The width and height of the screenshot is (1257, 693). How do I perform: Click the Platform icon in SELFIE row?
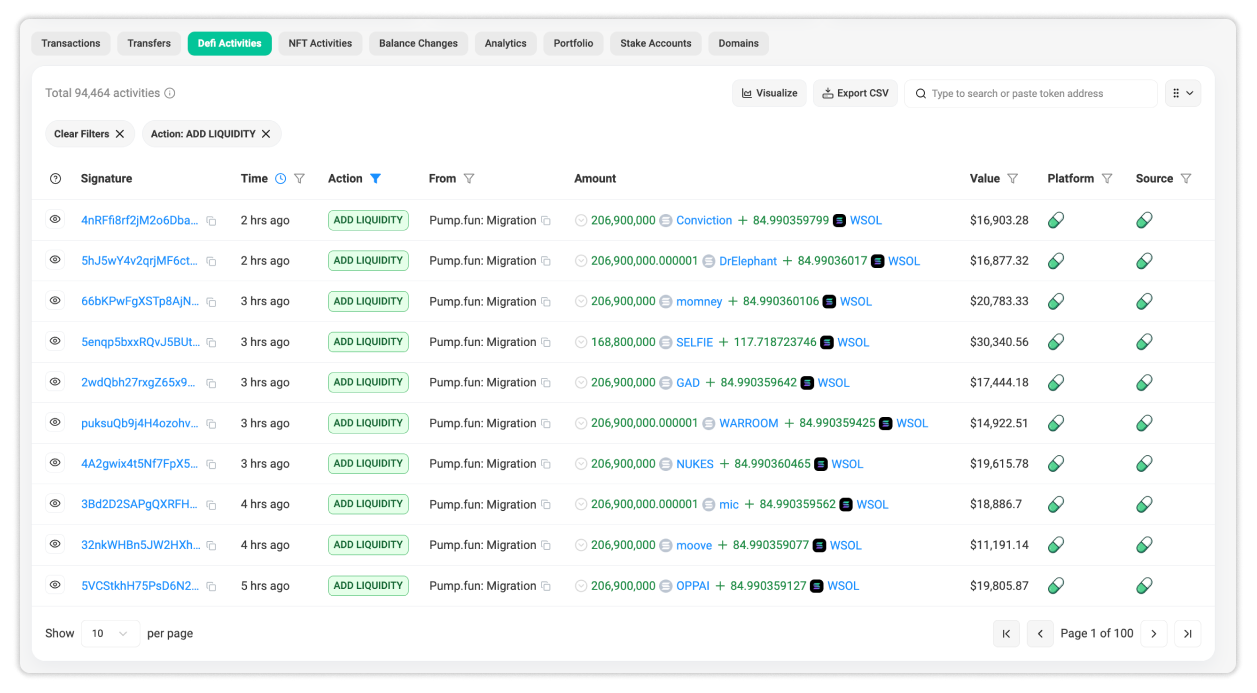(x=1055, y=342)
